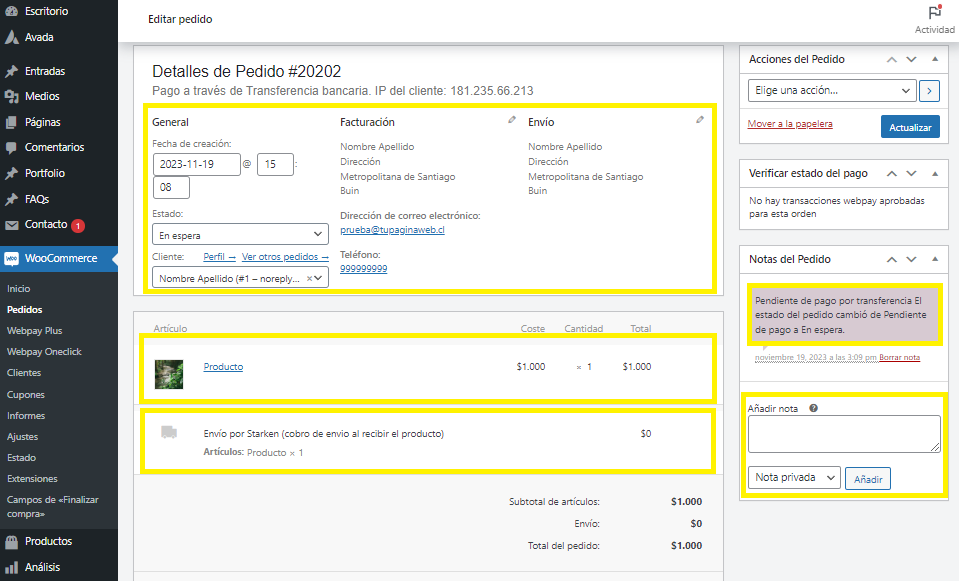Click the Actualizar button

(x=910, y=127)
